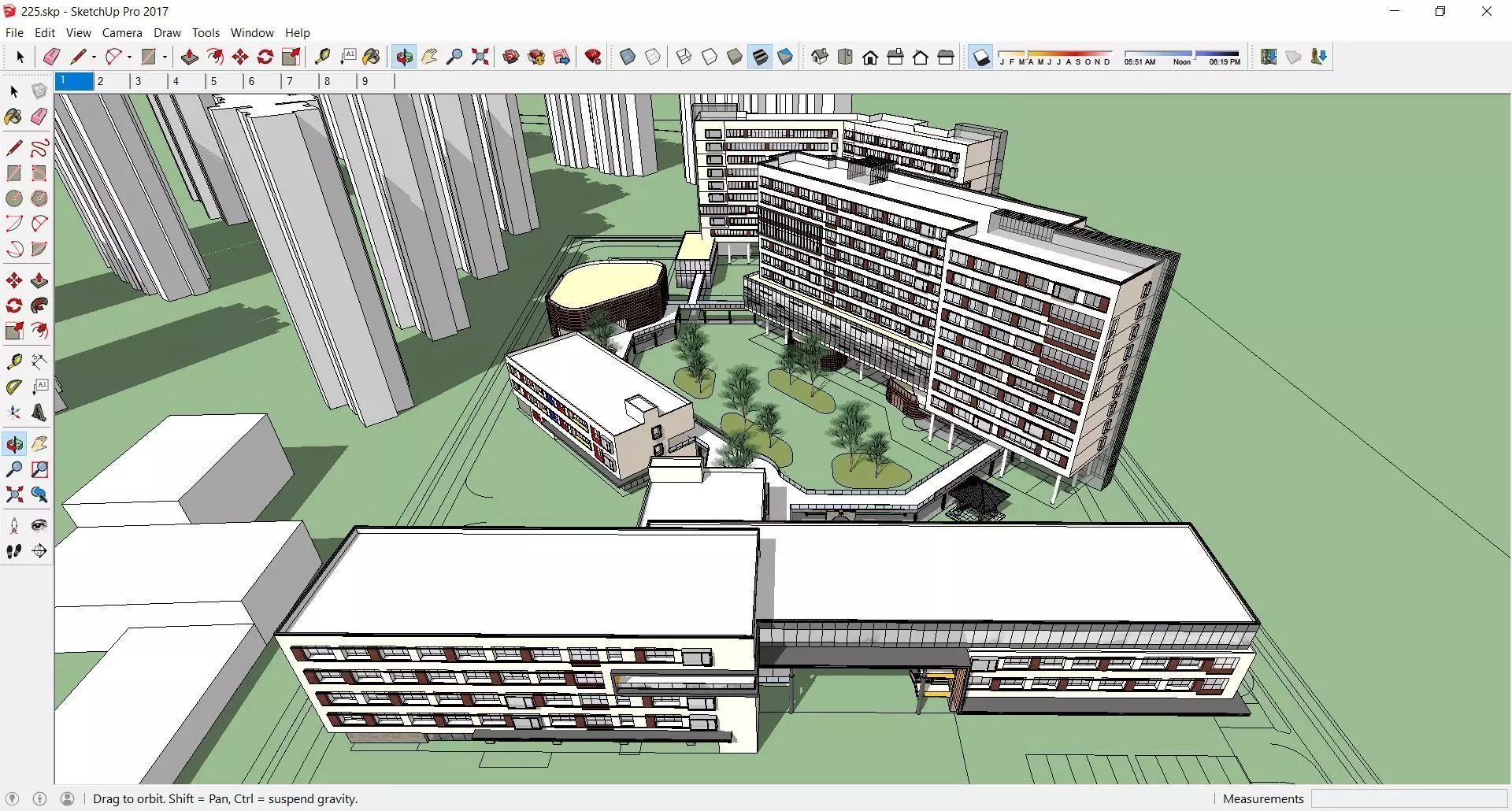Activate the Zoom Window tool
The height and width of the screenshot is (811, 1512).
39,469
